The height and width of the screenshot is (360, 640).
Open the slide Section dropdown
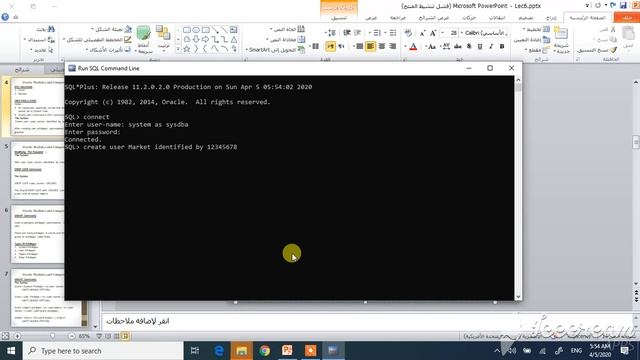coord(538,50)
